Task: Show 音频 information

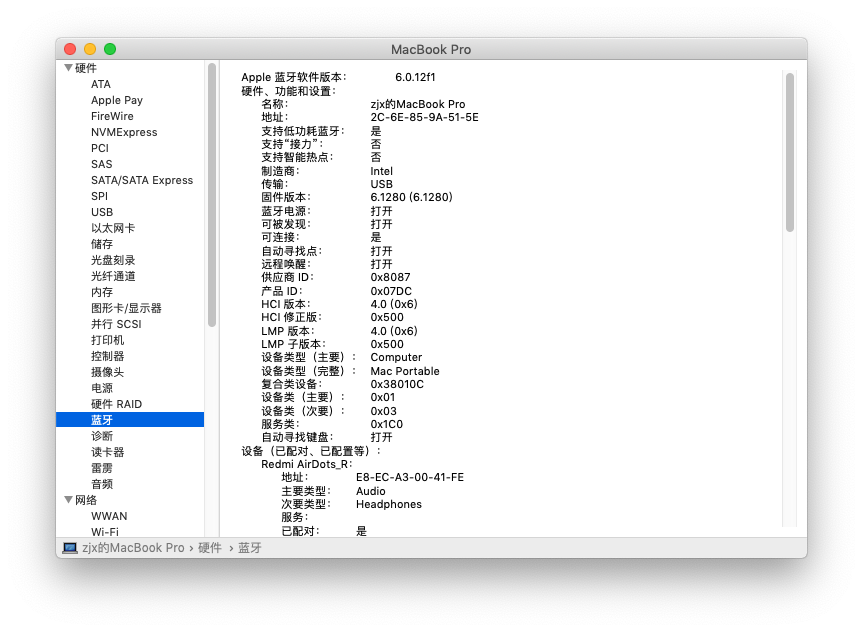Action: 102,483
